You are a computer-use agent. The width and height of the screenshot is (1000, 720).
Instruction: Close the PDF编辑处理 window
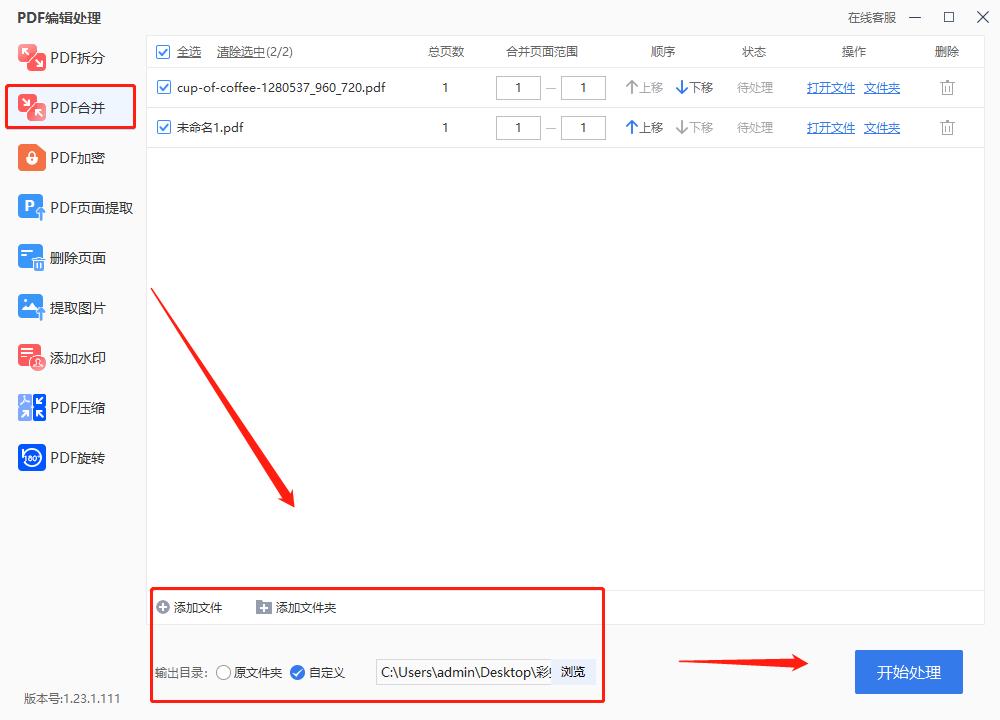point(983,17)
